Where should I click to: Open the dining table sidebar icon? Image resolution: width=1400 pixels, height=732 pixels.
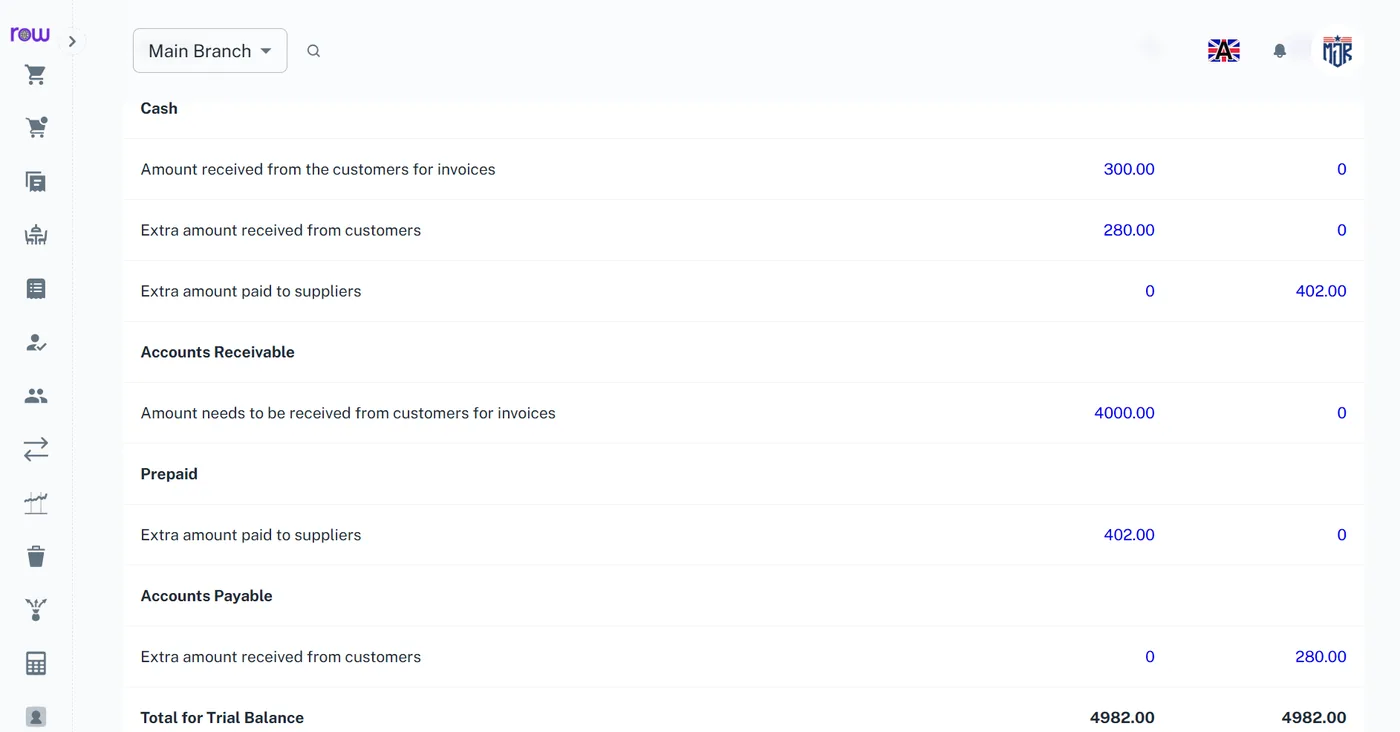[36, 235]
